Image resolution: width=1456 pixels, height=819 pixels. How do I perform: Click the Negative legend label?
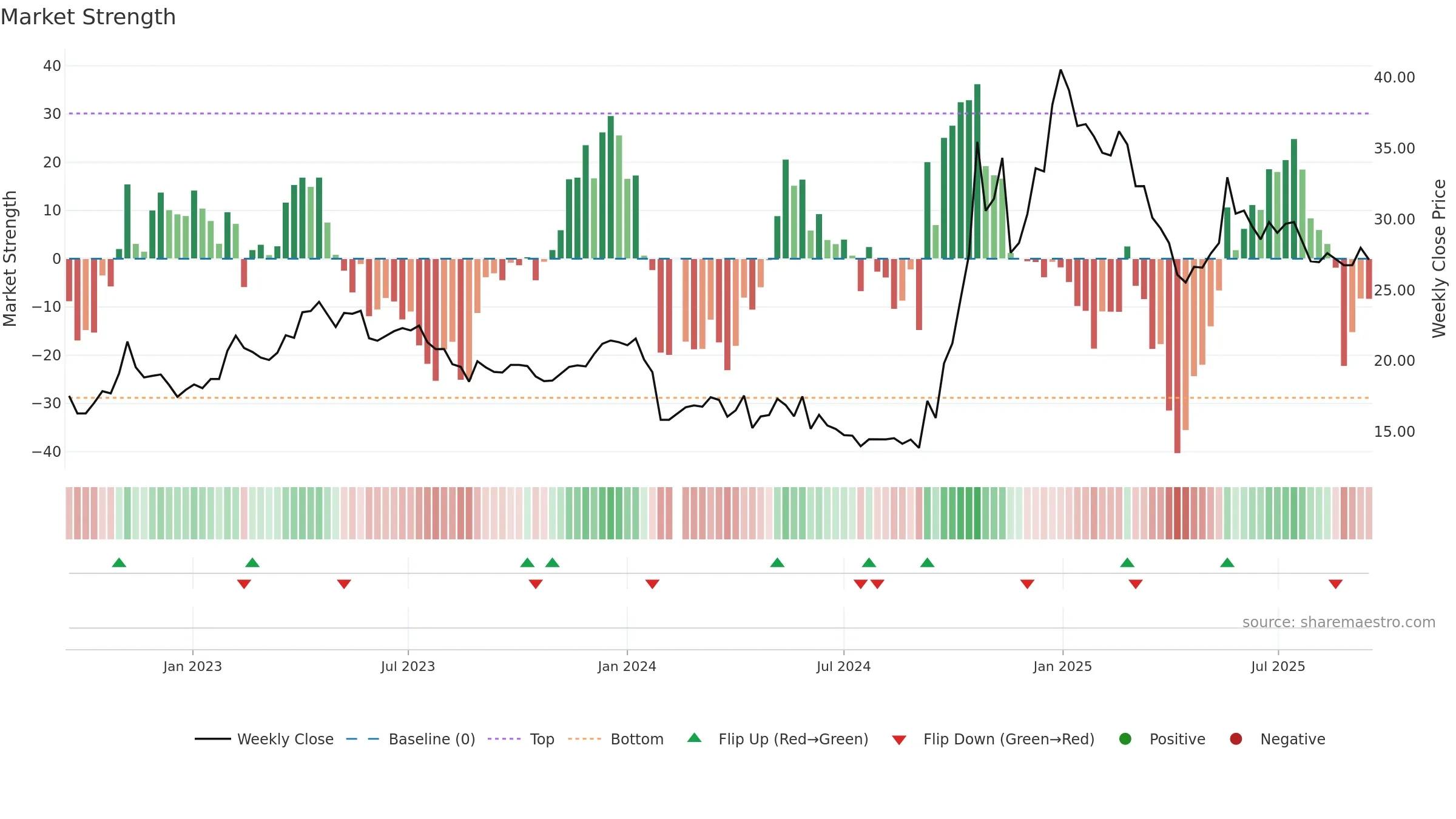click(1292, 739)
